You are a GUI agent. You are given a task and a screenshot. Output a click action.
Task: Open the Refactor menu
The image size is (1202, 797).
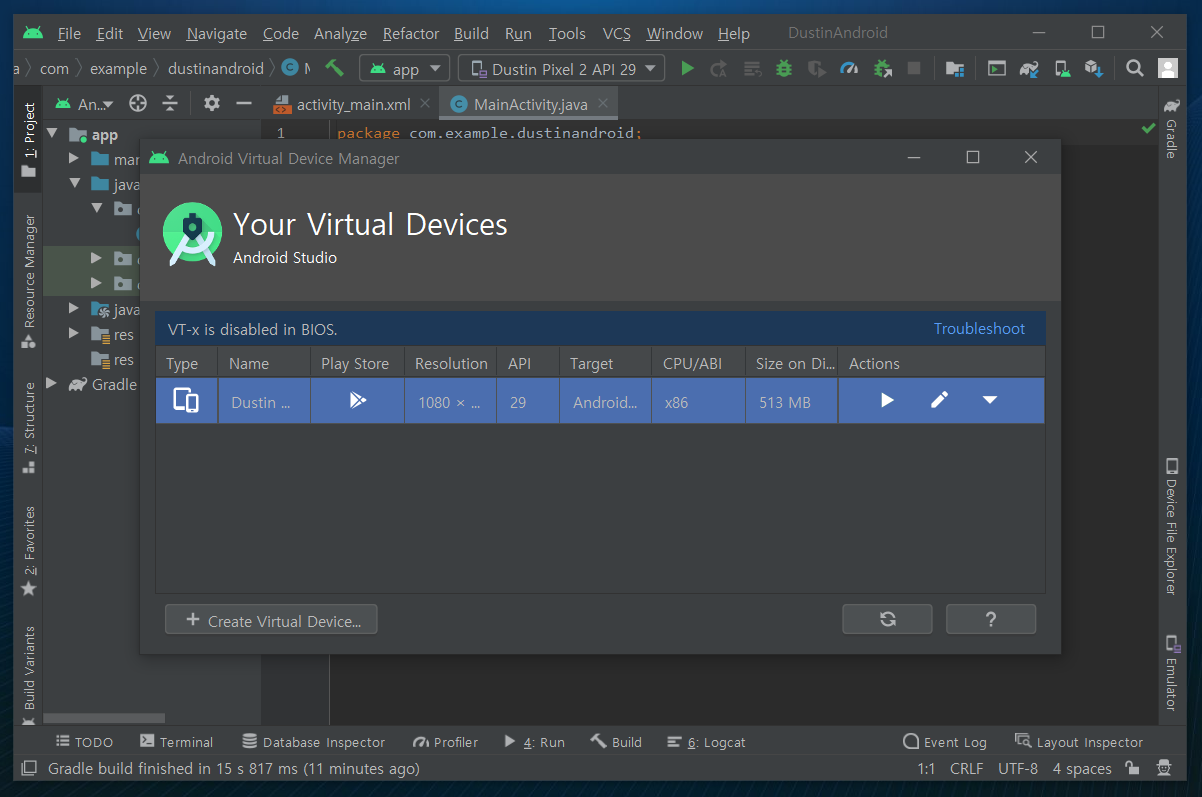410,33
